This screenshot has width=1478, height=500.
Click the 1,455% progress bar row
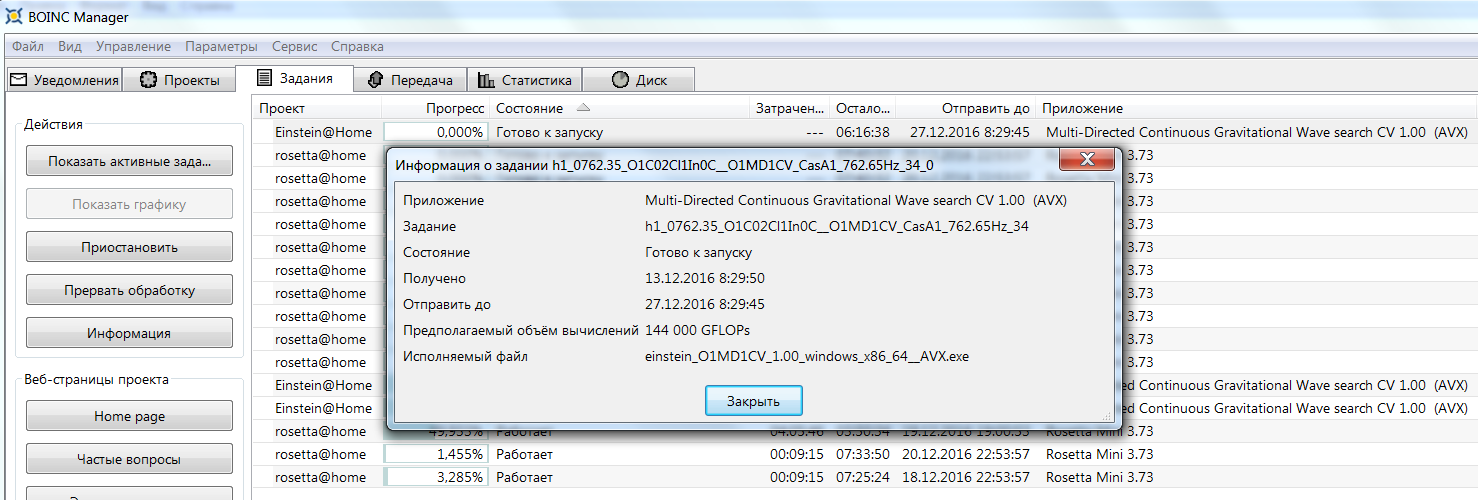click(x=435, y=454)
